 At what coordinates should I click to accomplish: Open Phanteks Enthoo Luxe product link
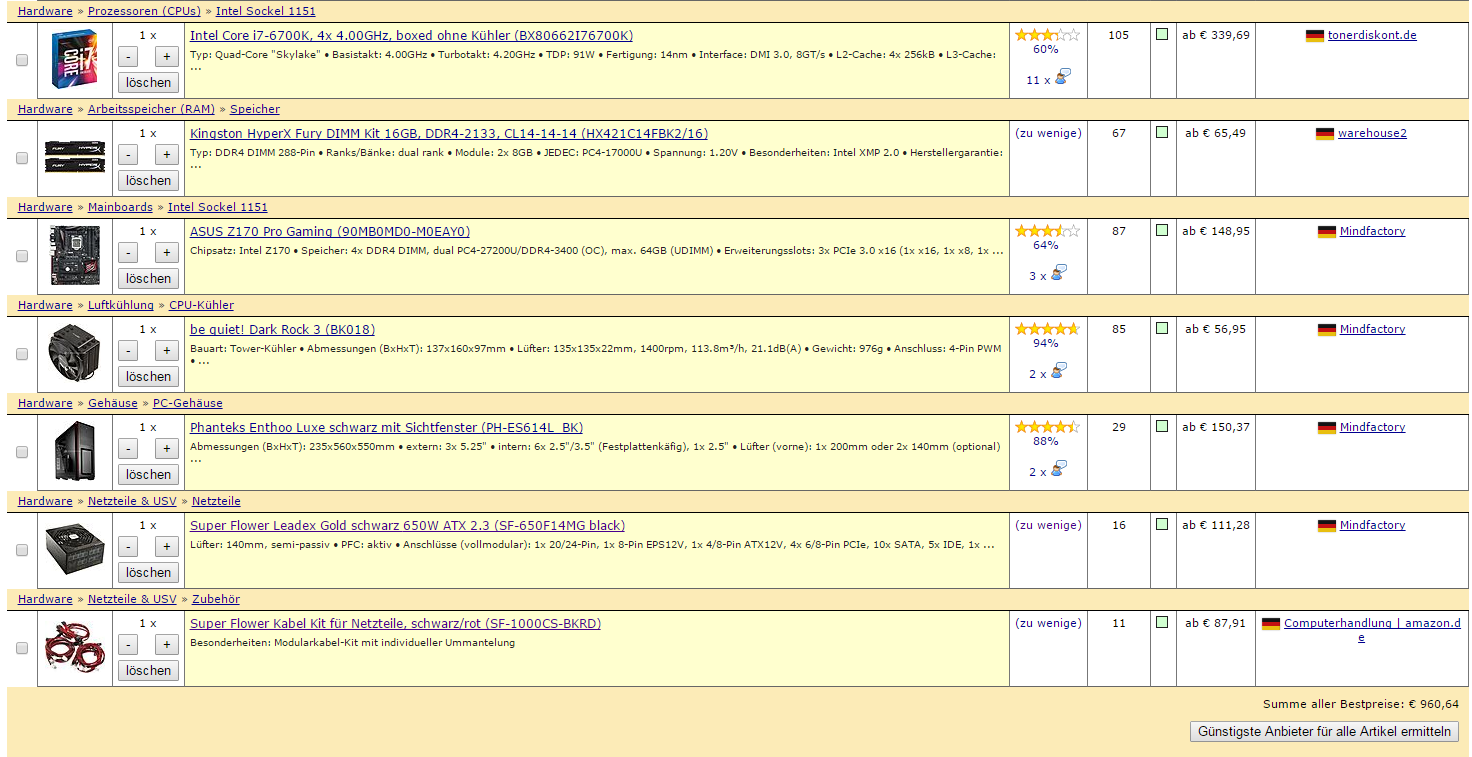(x=386, y=428)
